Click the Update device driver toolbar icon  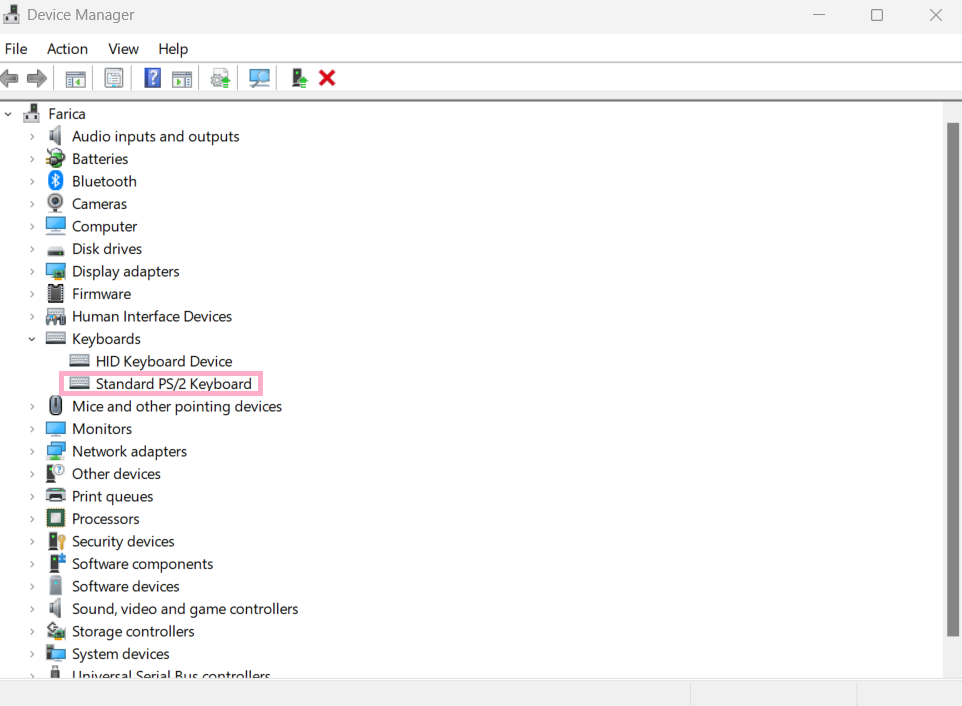pyautogui.click(x=220, y=78)
